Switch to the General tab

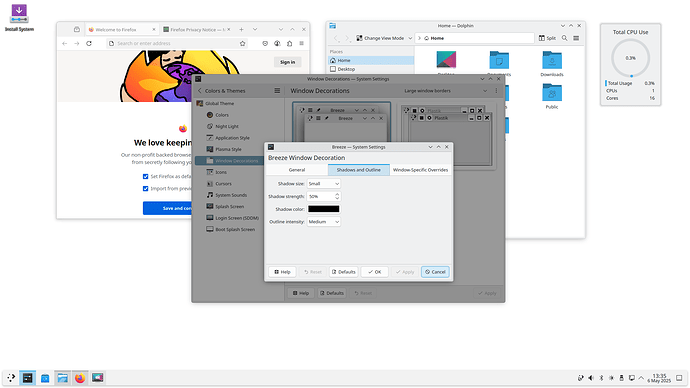click(297, 170)
